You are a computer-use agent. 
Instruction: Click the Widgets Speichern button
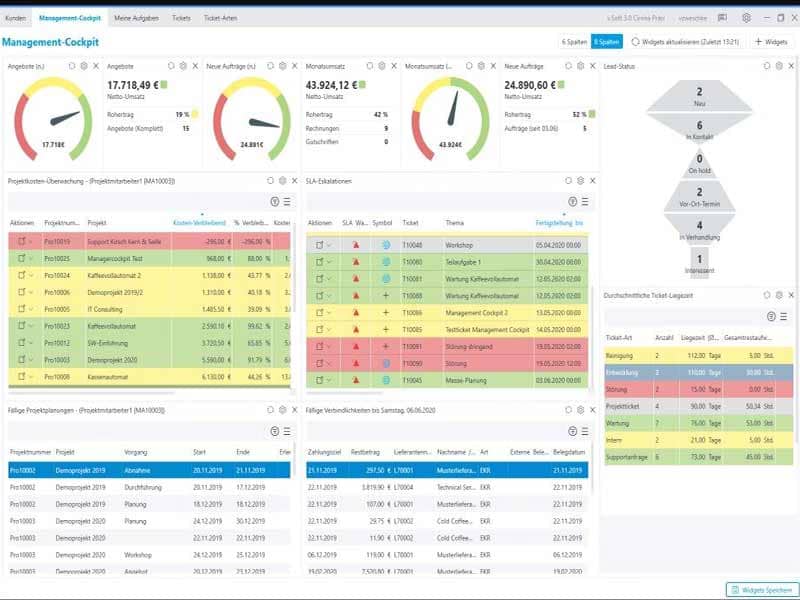pos(762,590)
